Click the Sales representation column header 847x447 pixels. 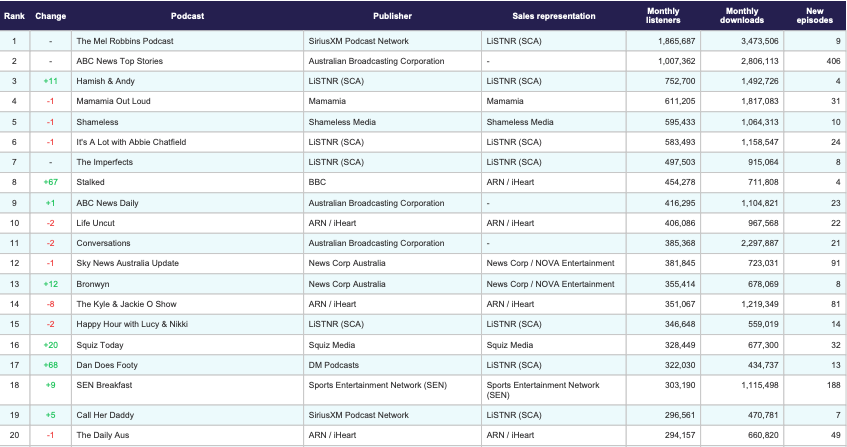pos(554,16)
